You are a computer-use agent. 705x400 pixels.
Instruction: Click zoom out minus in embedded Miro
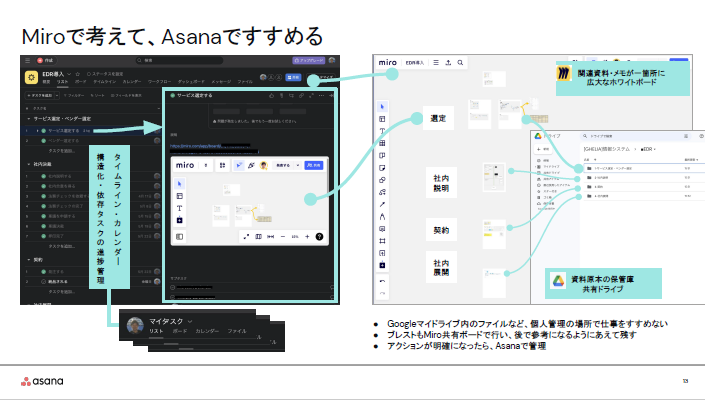[x=283, y=236]
